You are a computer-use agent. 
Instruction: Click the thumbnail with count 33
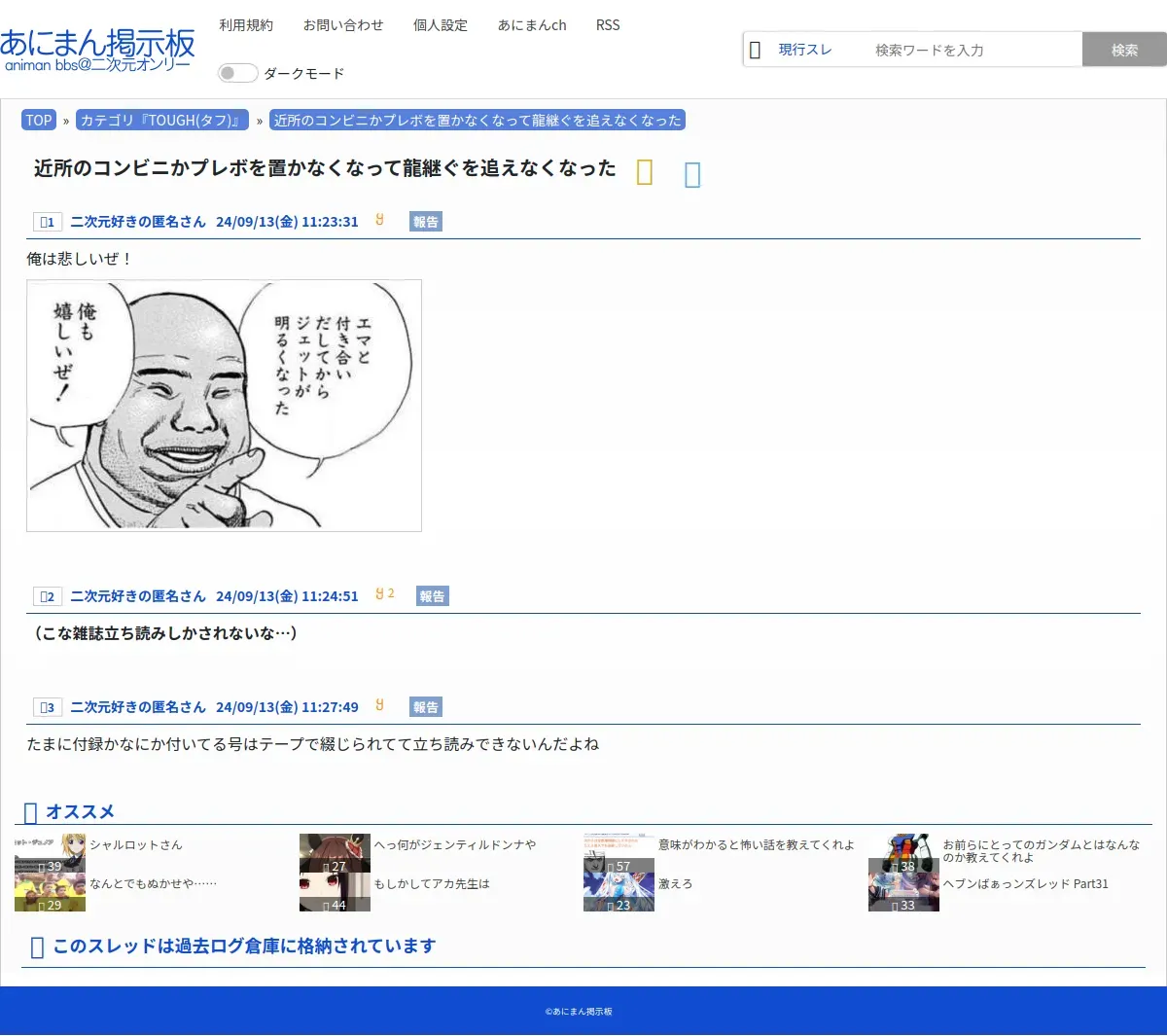click(x=903, y=892)
